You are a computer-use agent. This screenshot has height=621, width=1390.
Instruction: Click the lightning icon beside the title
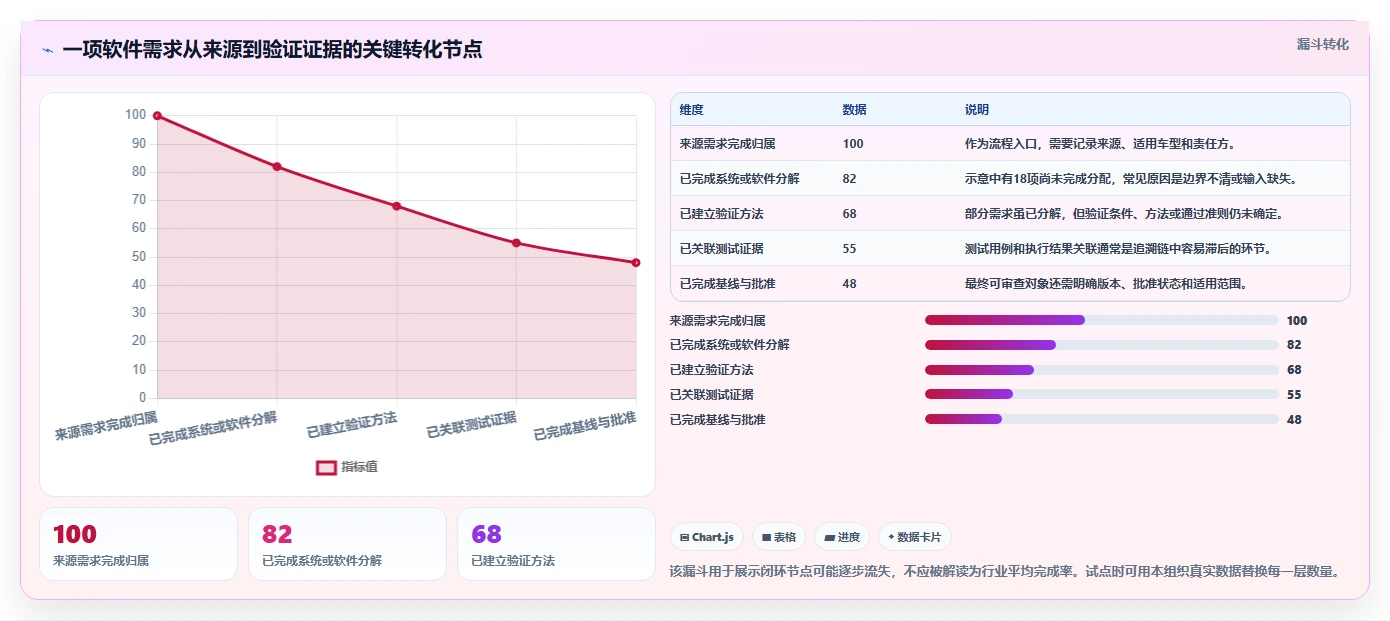[47, 50]
